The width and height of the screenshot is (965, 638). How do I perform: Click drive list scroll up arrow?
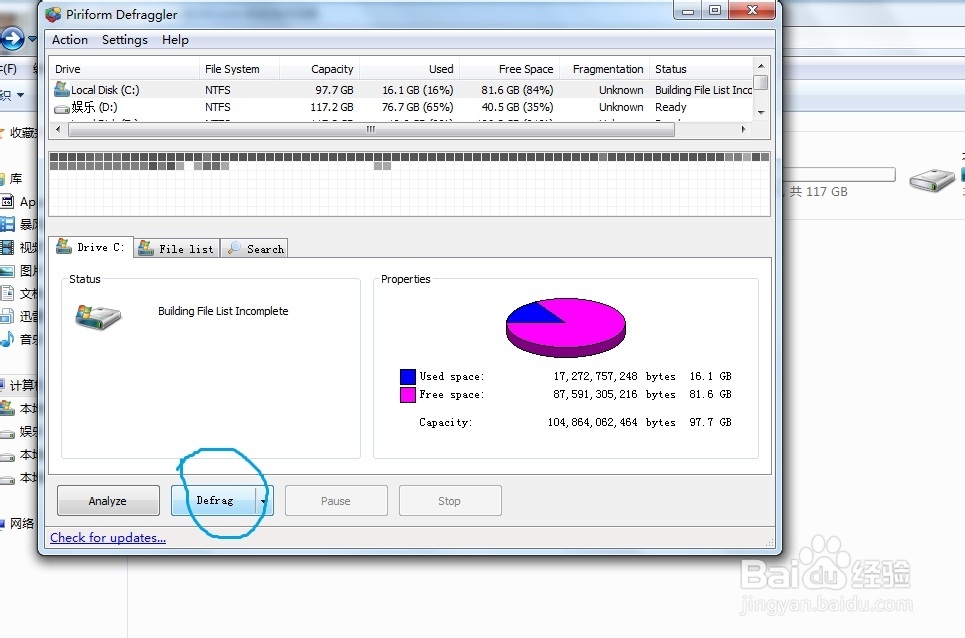761,65
